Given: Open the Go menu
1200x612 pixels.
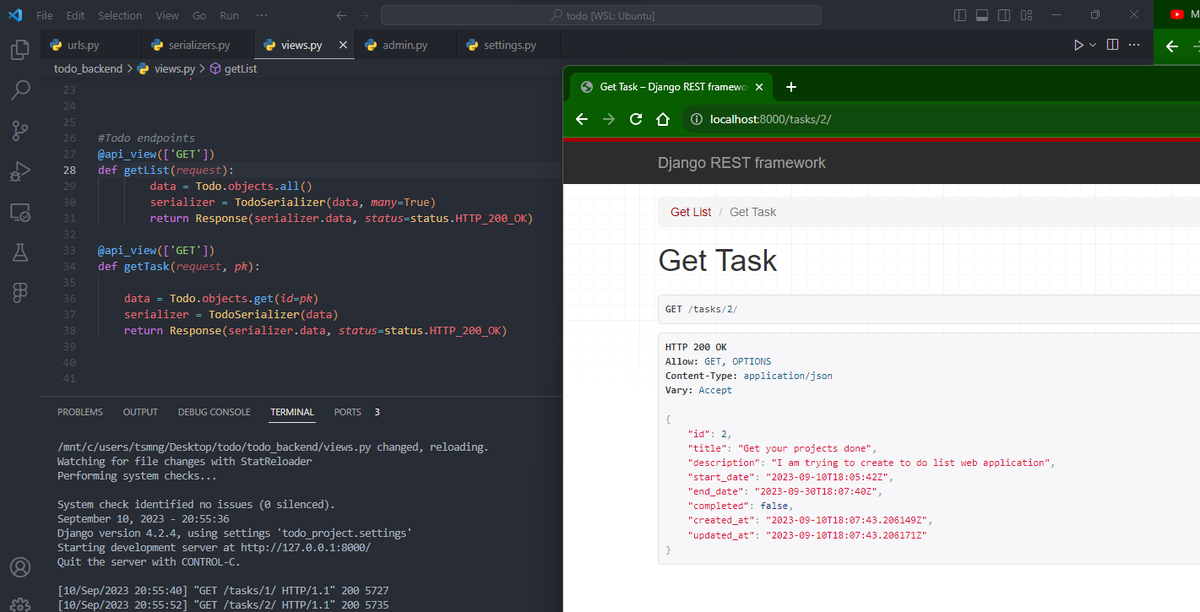Looking at the screenshot, I should [x=198, y=15].
